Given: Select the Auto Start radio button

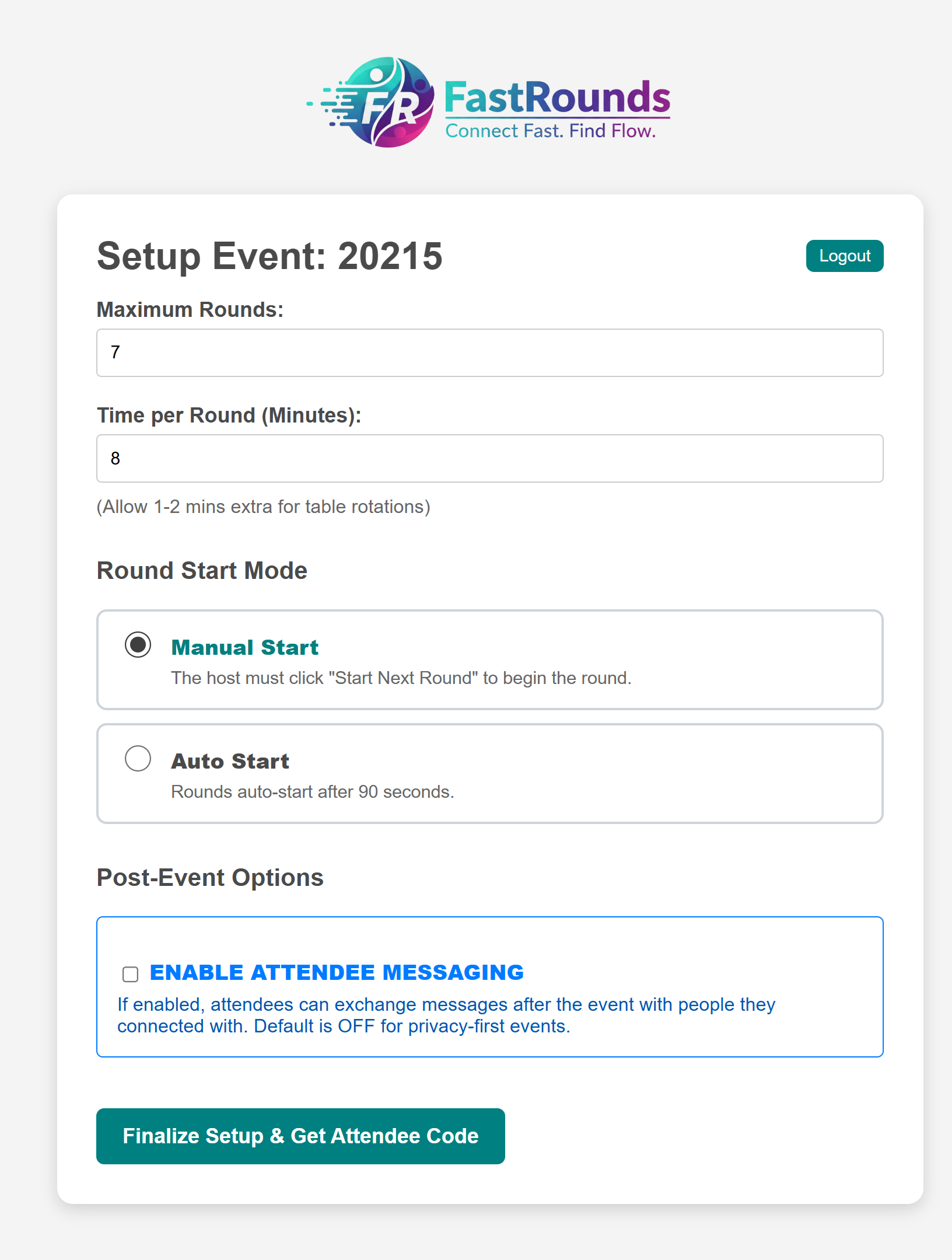Looking at the screenshot, I should 138,758.
